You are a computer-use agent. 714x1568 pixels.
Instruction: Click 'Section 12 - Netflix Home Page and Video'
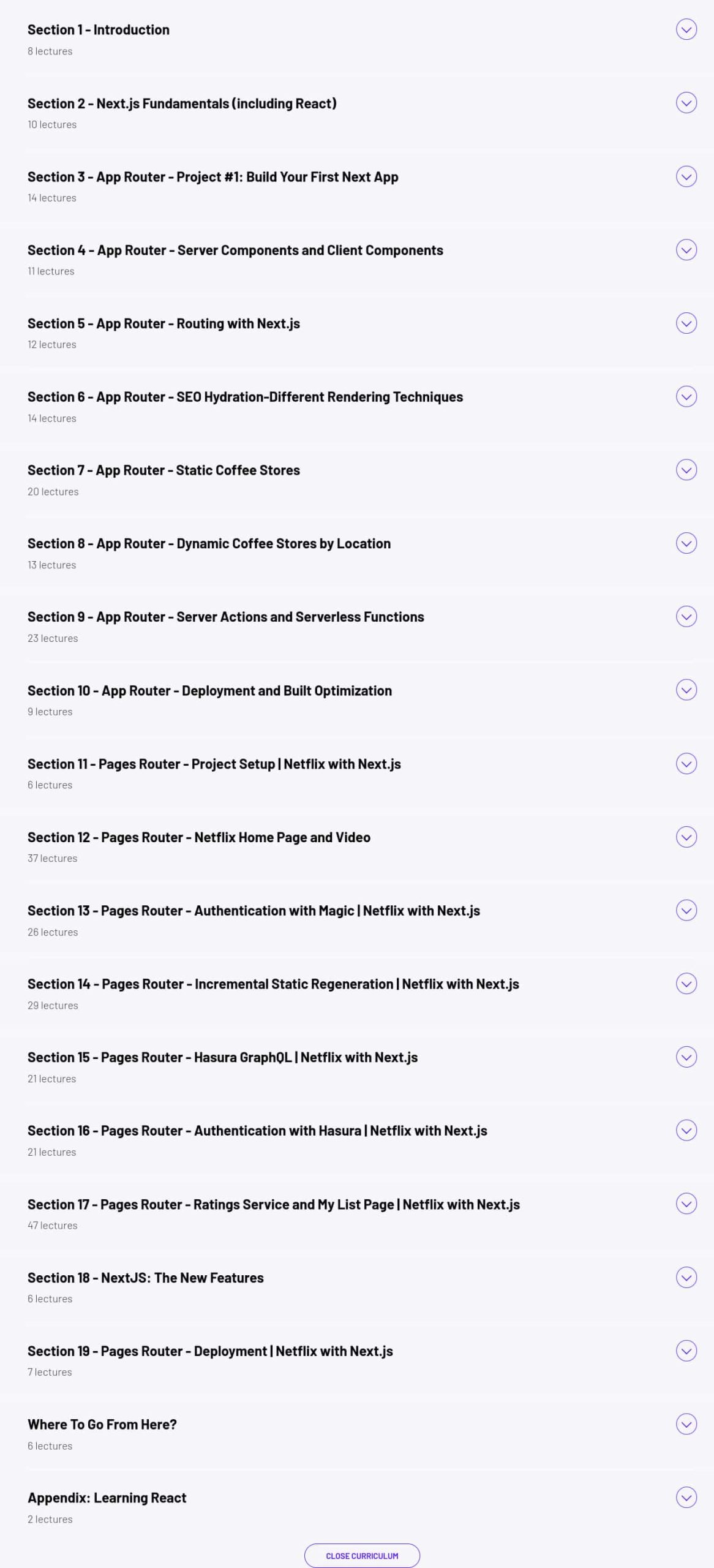(x=199, y=837)
